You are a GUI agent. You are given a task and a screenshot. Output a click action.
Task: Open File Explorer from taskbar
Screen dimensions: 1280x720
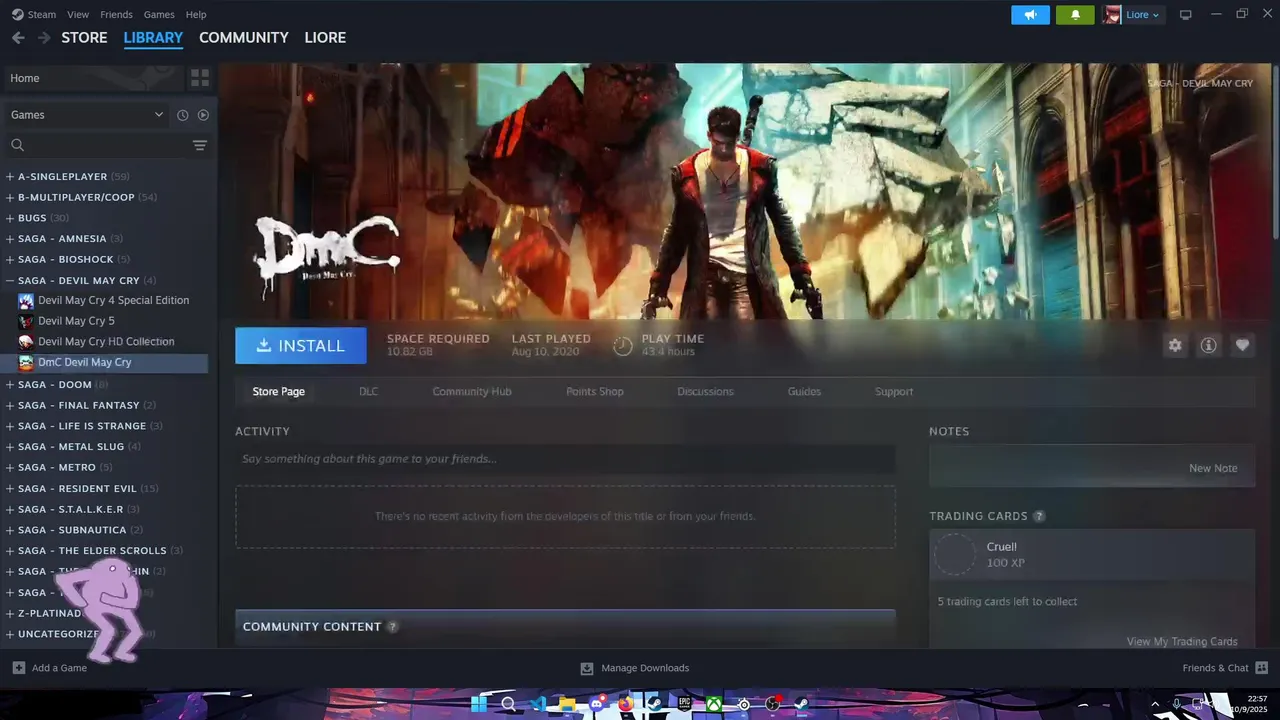coord(567,704)
